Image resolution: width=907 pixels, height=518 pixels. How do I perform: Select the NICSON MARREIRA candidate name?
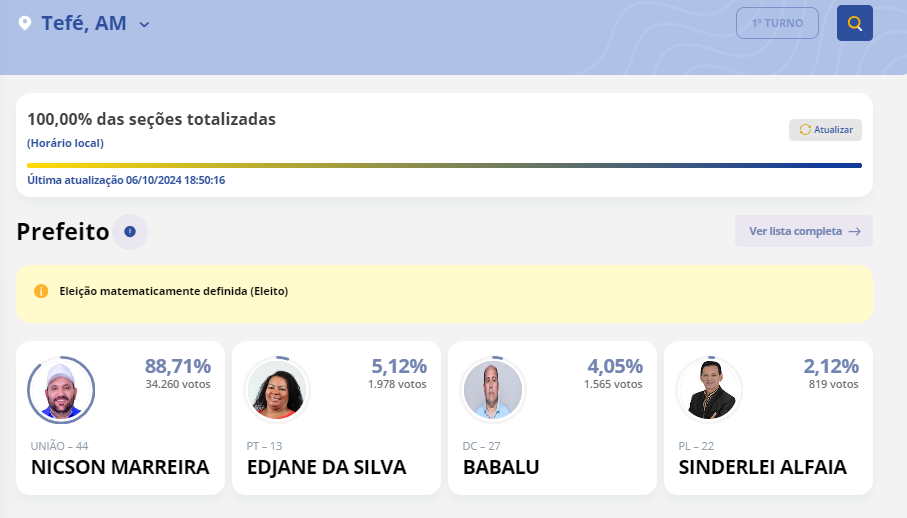pyautogui.click(x=120, y=467)
